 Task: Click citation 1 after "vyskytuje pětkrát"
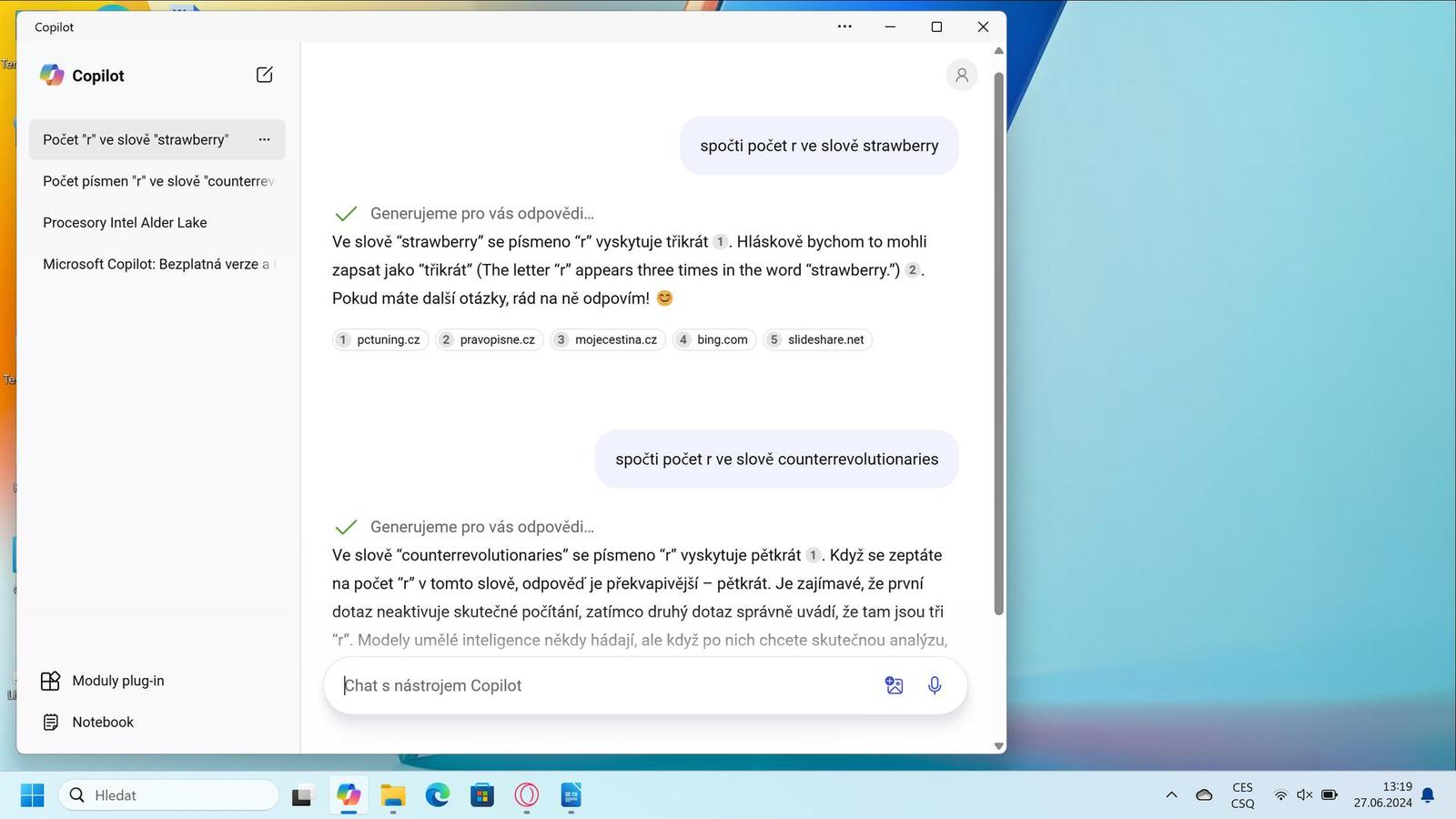813,555
